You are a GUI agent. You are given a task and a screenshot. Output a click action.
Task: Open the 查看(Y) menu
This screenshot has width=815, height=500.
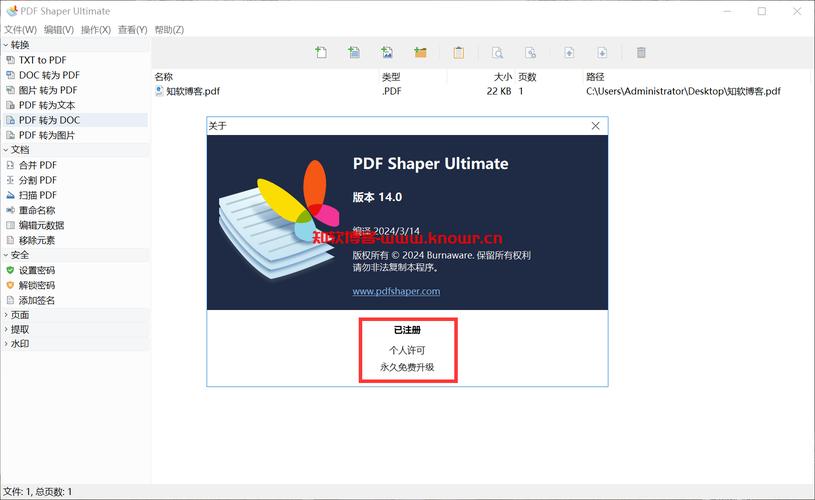pos(133,30)
